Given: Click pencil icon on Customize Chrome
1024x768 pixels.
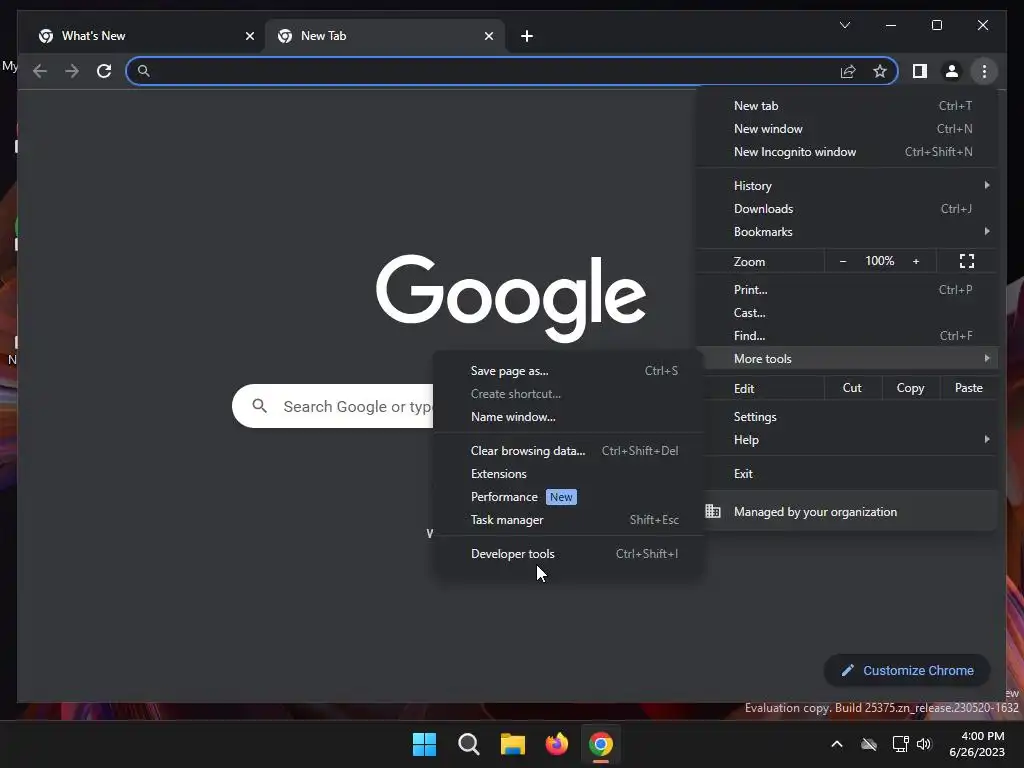Looking at the screenshot, I should pos(848,671).
